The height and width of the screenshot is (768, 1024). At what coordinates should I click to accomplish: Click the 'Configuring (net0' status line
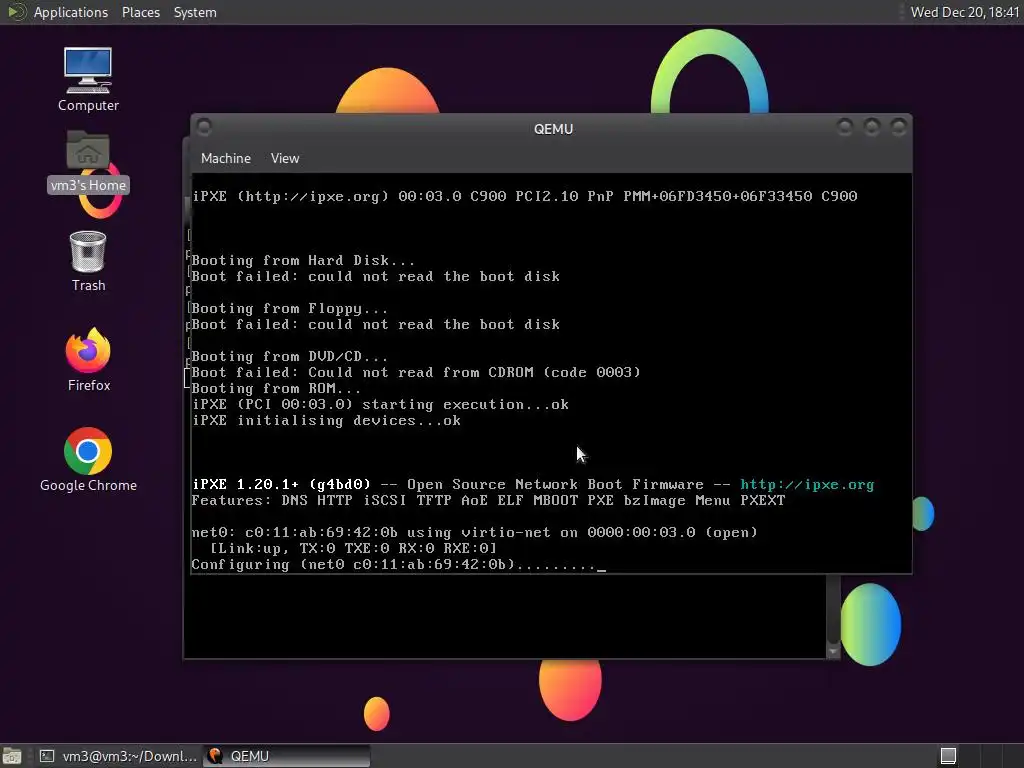(x=398, y=565)
